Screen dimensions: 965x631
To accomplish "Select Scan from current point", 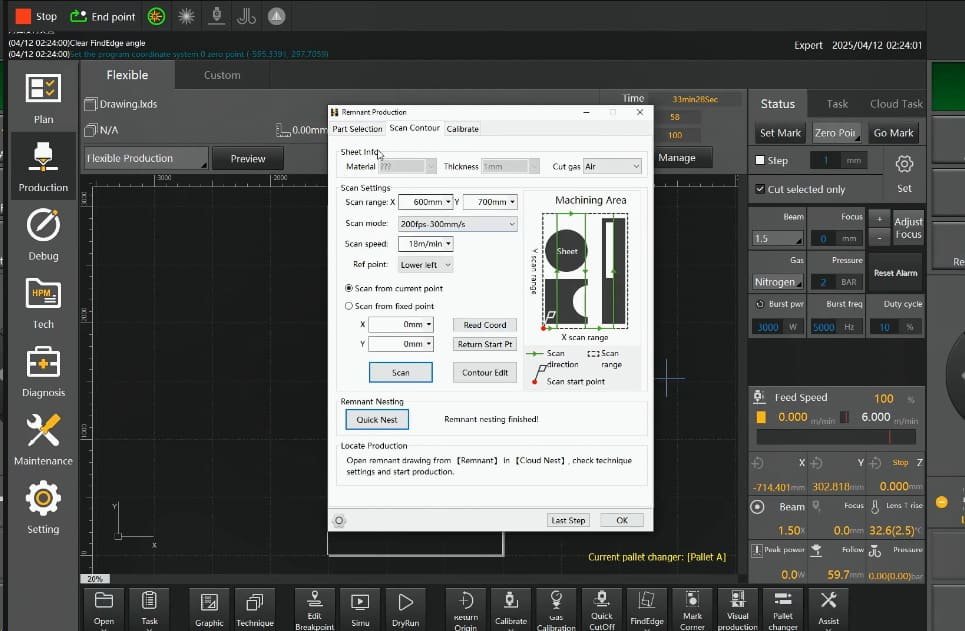I will [349, 288].
